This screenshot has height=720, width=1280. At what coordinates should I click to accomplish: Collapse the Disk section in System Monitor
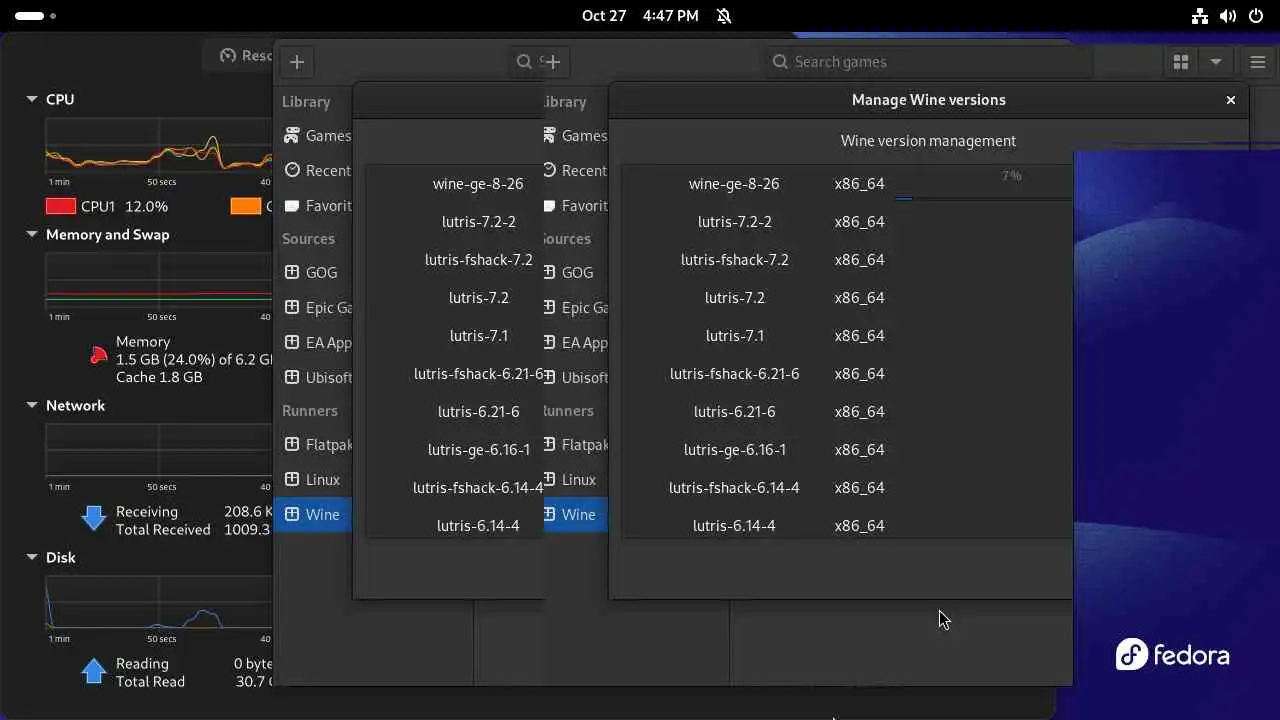point(32,558)
